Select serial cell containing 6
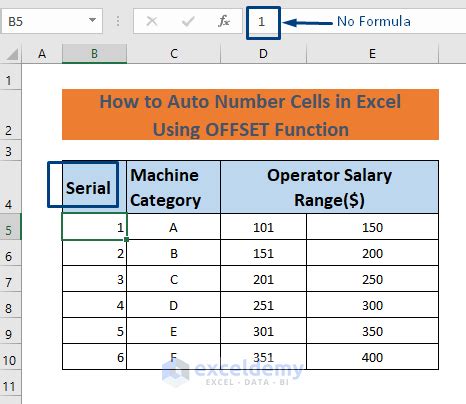 tap(94, 357)
